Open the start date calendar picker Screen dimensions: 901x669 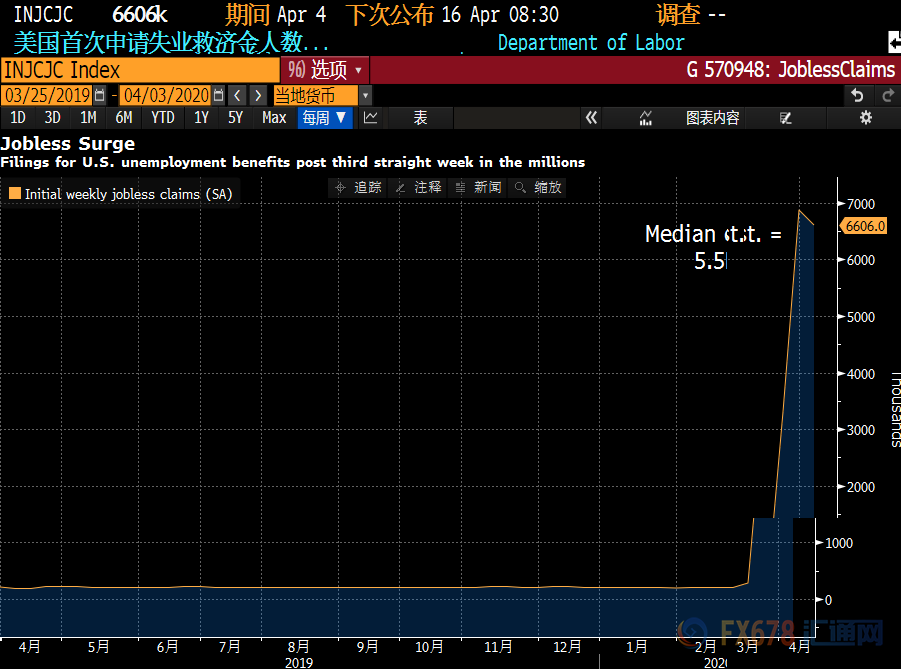pyautogui.click(x=99, y=95)
